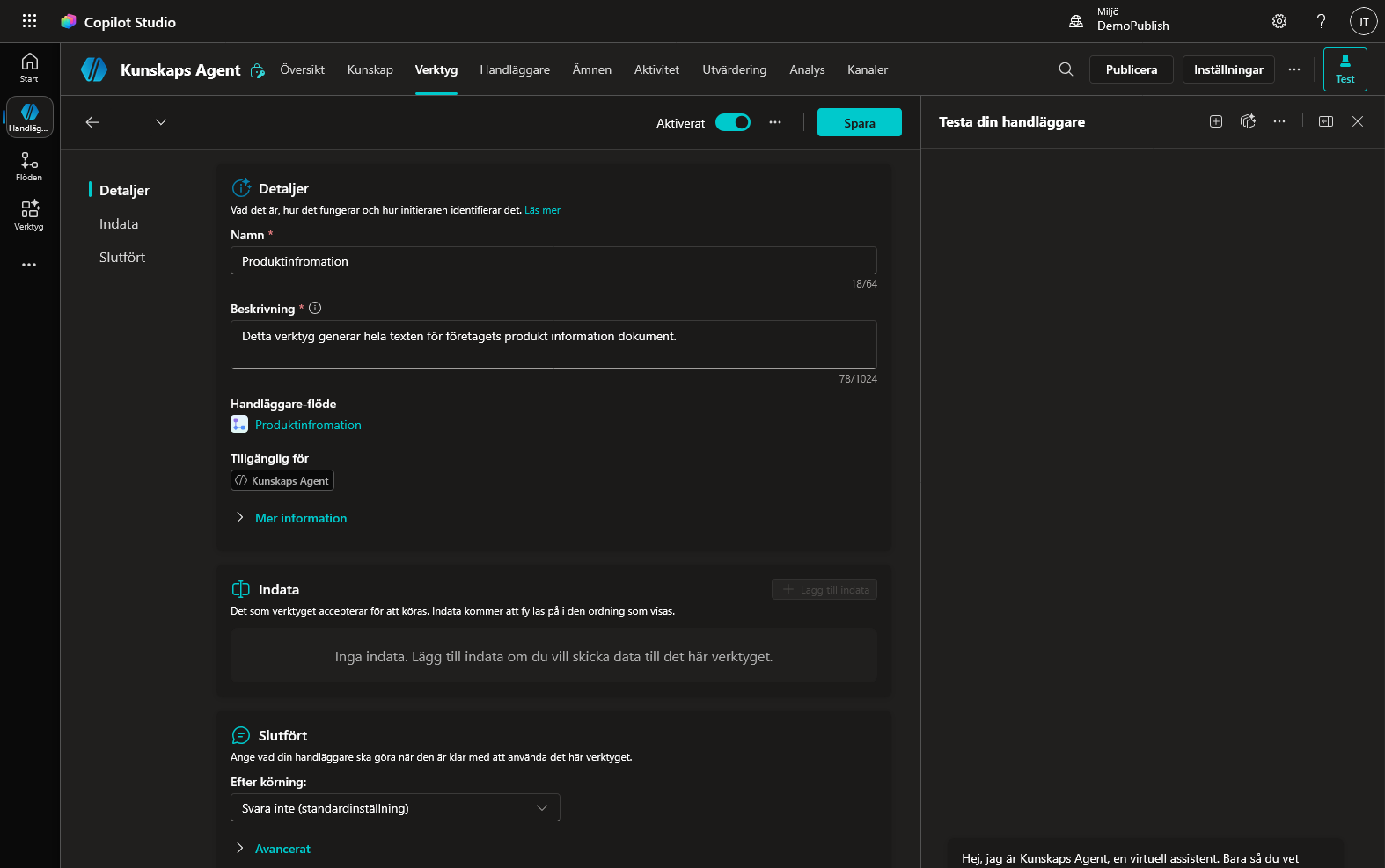
Task: Open the Kanaler tab
Action: click(868, 69)
